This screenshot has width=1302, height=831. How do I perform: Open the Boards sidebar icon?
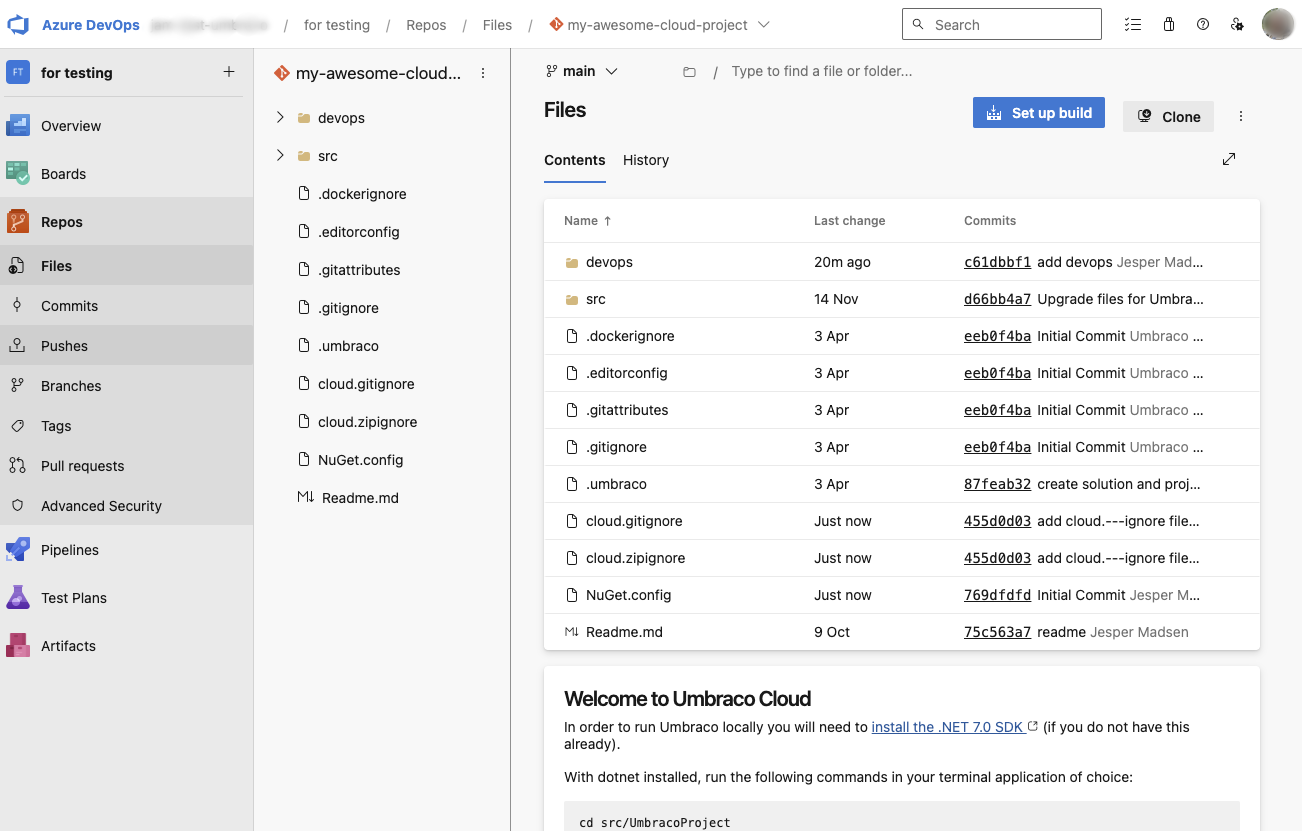[x=18, y=174]
